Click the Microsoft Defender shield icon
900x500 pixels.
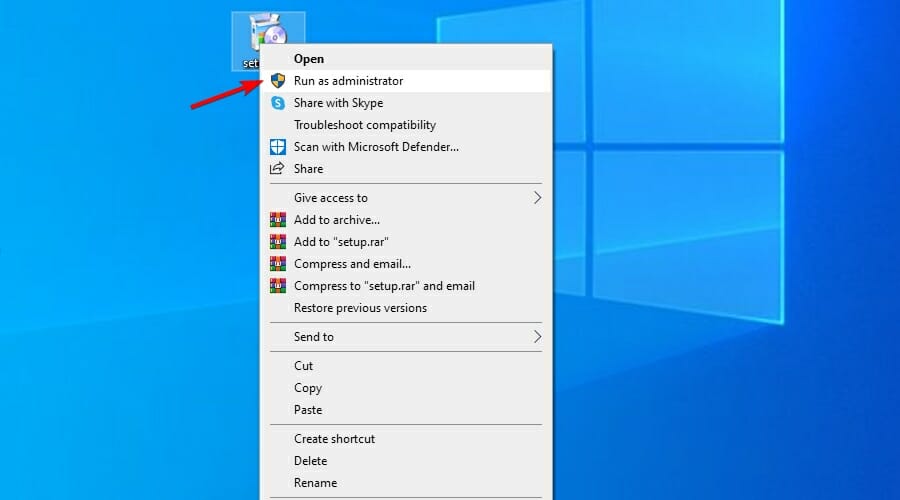point(278,147)
